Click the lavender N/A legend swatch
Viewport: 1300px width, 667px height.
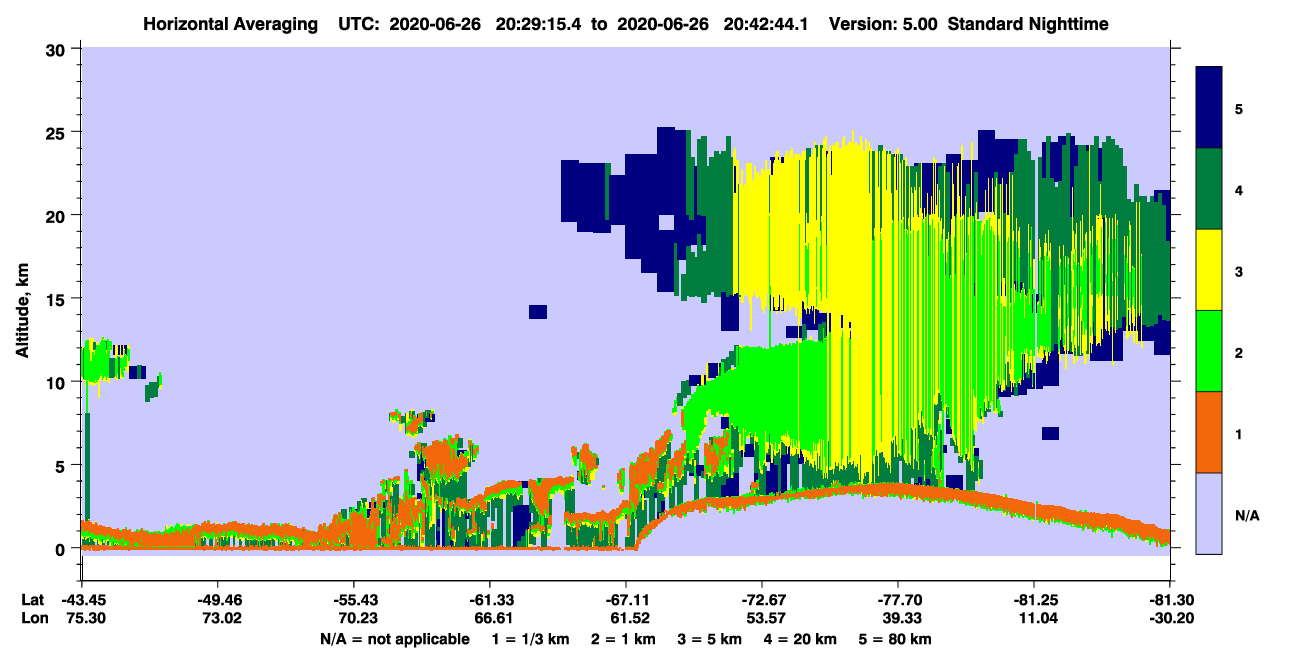(1209, 512)
